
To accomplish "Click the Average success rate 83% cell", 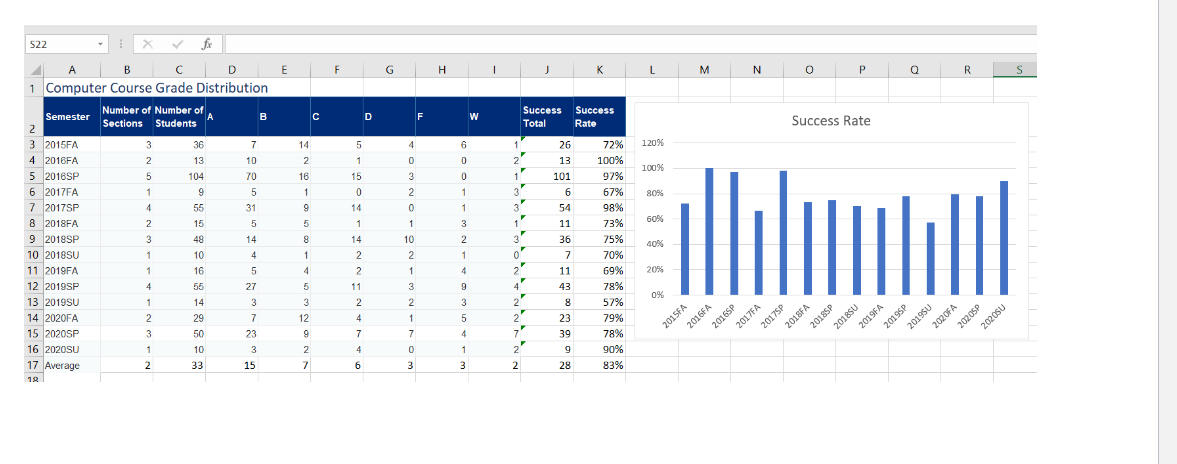I will (599, 366).
